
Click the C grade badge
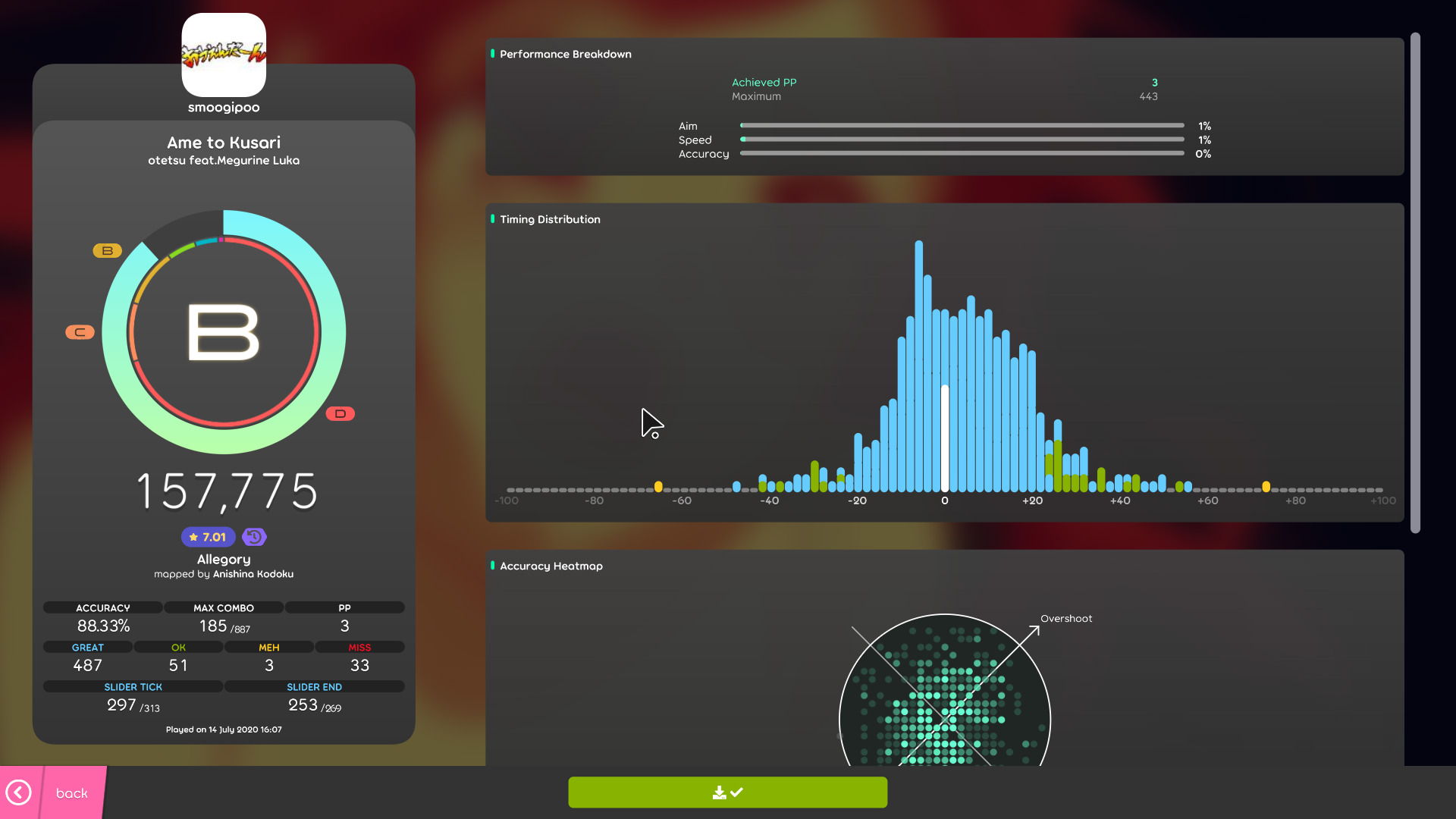coord(80,331)
